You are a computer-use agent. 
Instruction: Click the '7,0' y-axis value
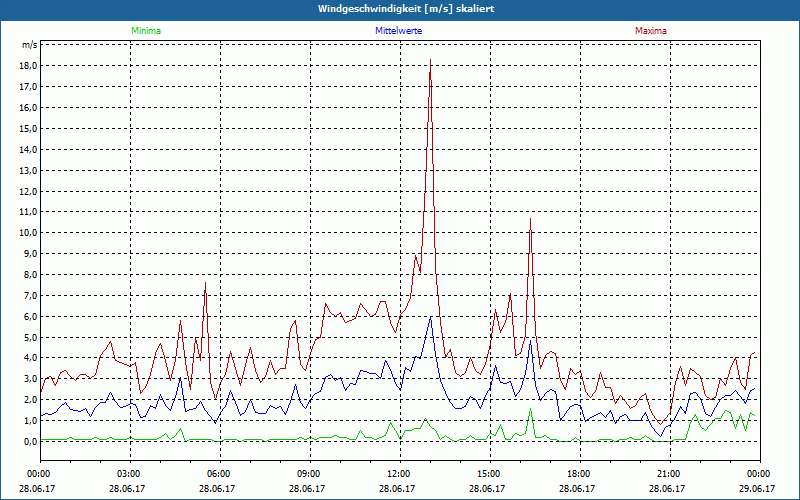(30, 295)
